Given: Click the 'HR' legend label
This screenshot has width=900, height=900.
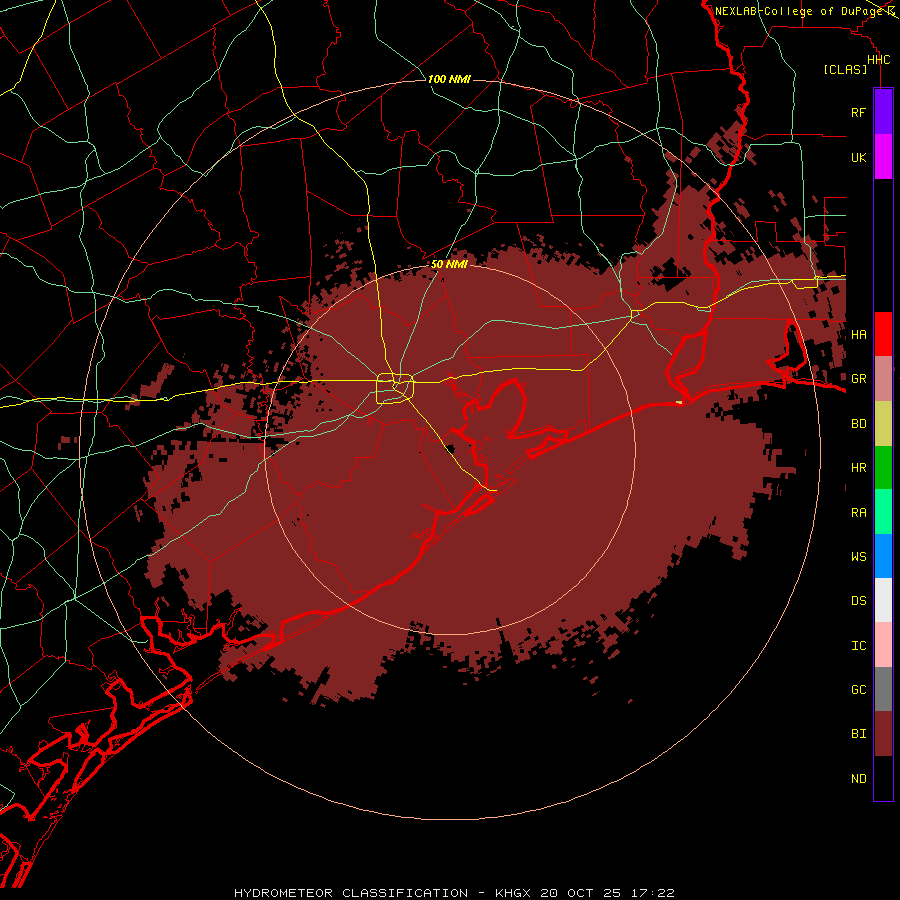Looking at the screenshot, I should point(859,468).
